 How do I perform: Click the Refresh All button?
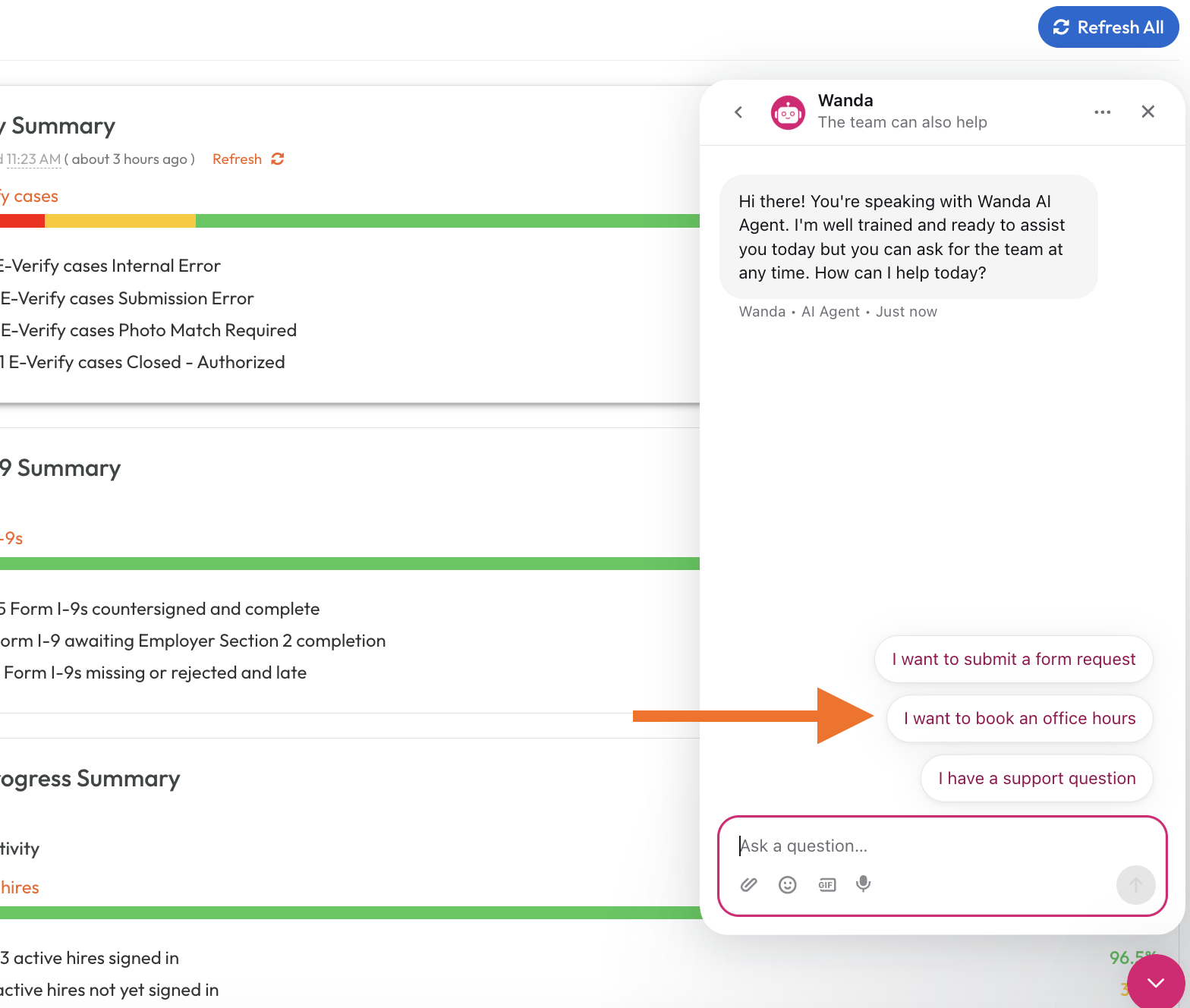tap(1107, 27)
